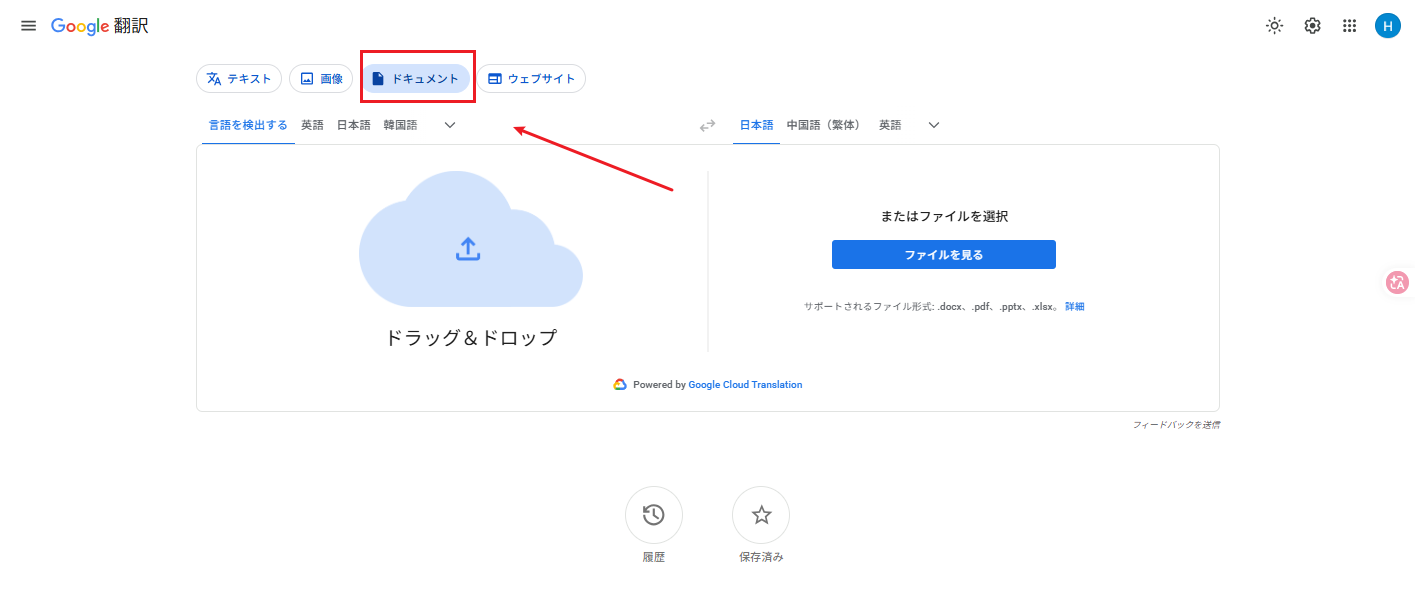Open the account avatar H
The height and width of the screenshot is (605, 1415).
(1387, 26)
